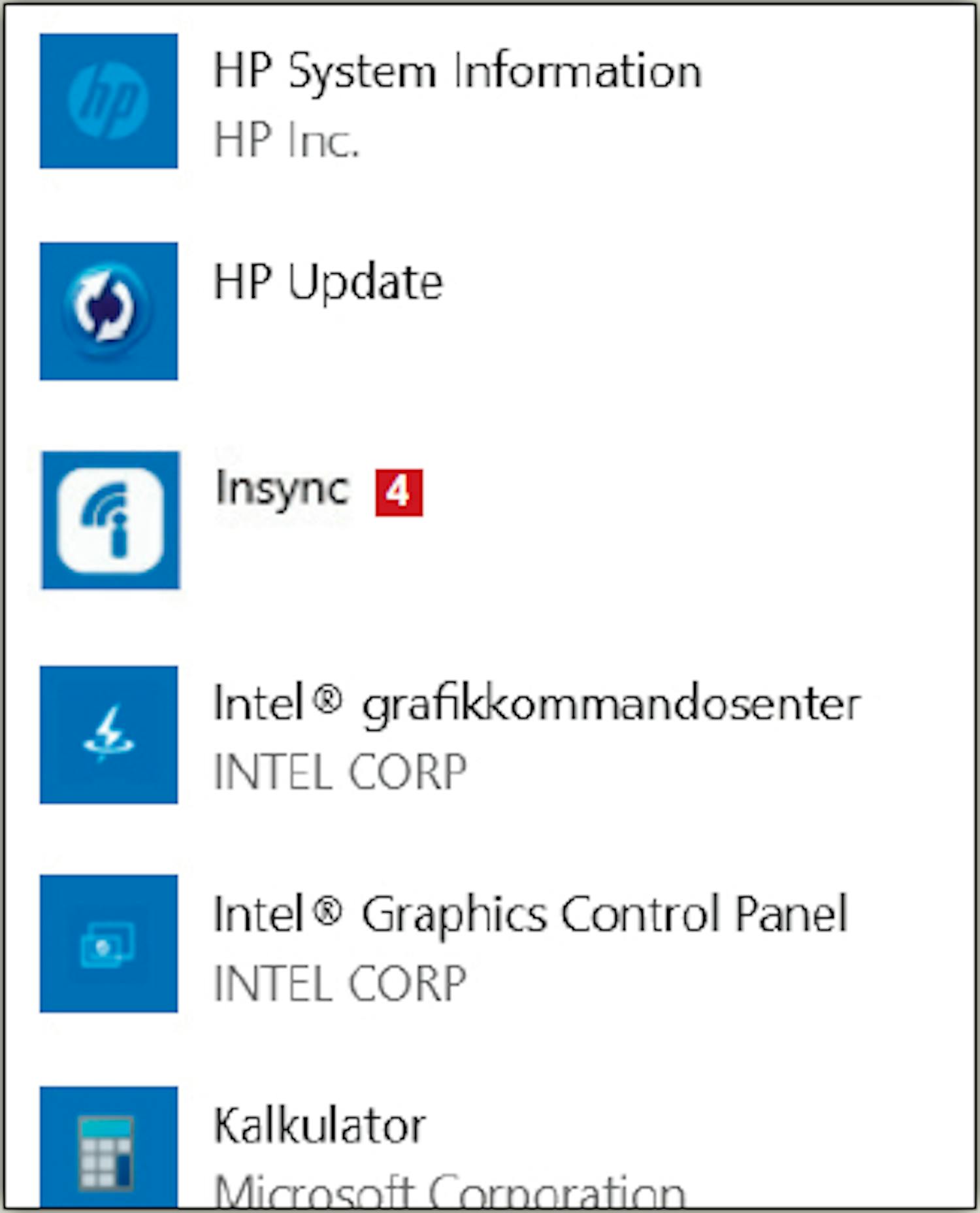Click the HP Inc. publisher text
980x1213 pixels.
[x=287, y=140]
